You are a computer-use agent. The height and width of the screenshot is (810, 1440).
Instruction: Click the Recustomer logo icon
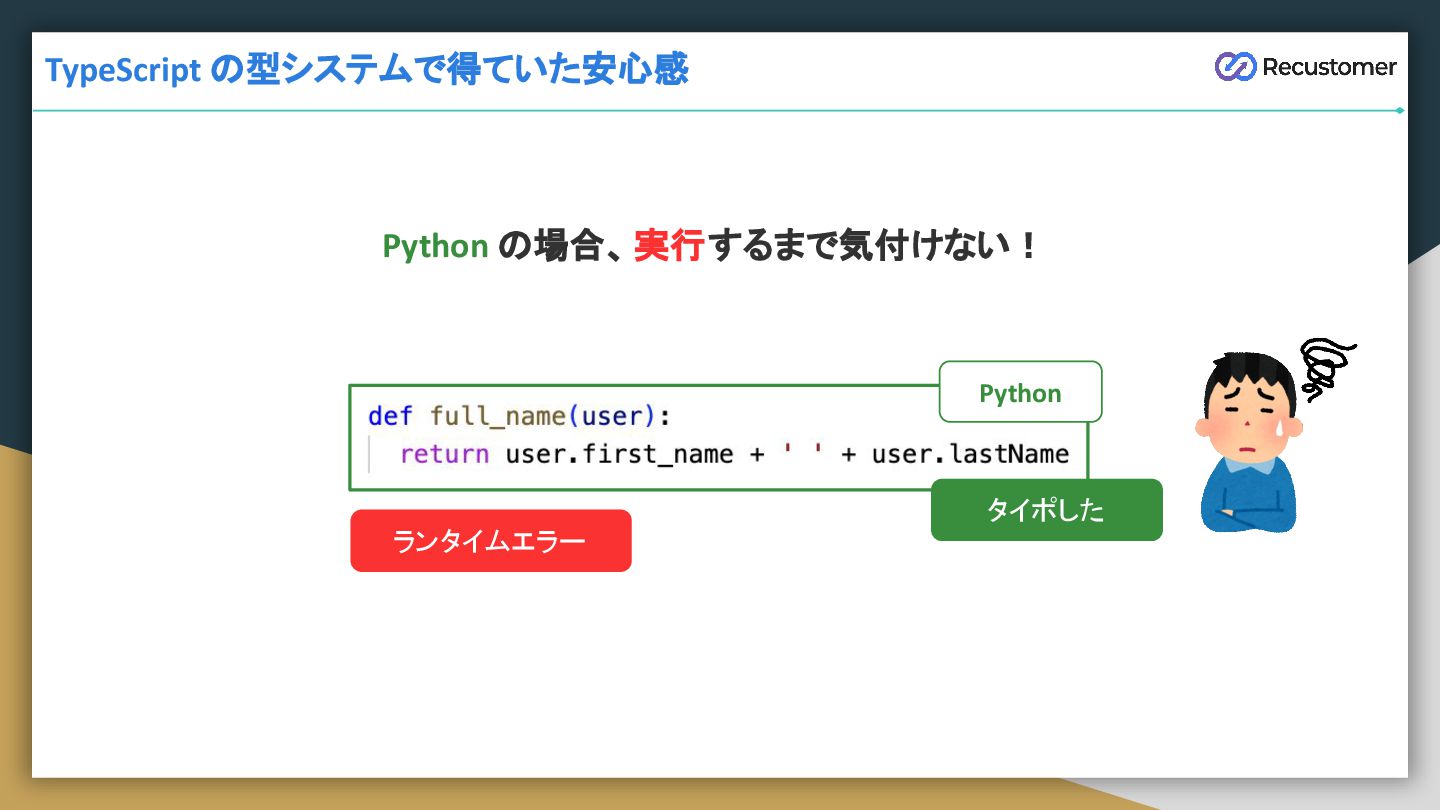point(1235,66)
